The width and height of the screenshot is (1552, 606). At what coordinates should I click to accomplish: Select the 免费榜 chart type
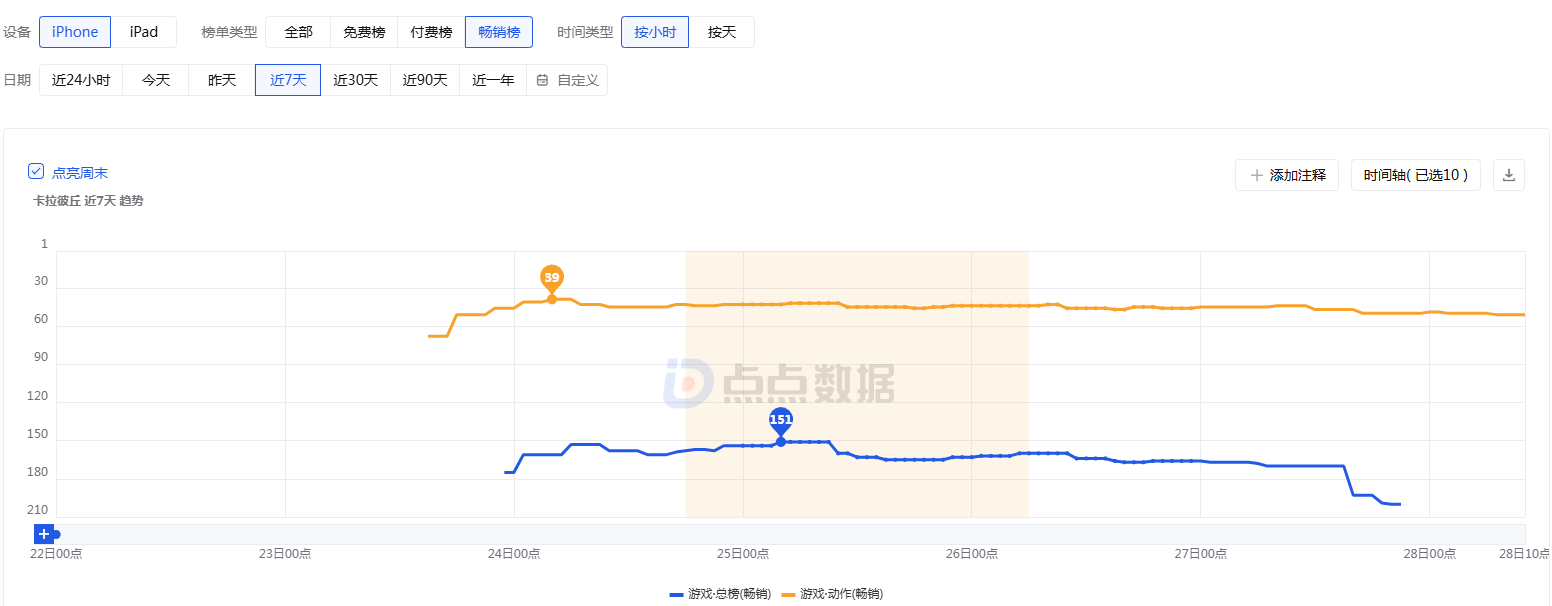pyautogui.click(x=364, y=32)
